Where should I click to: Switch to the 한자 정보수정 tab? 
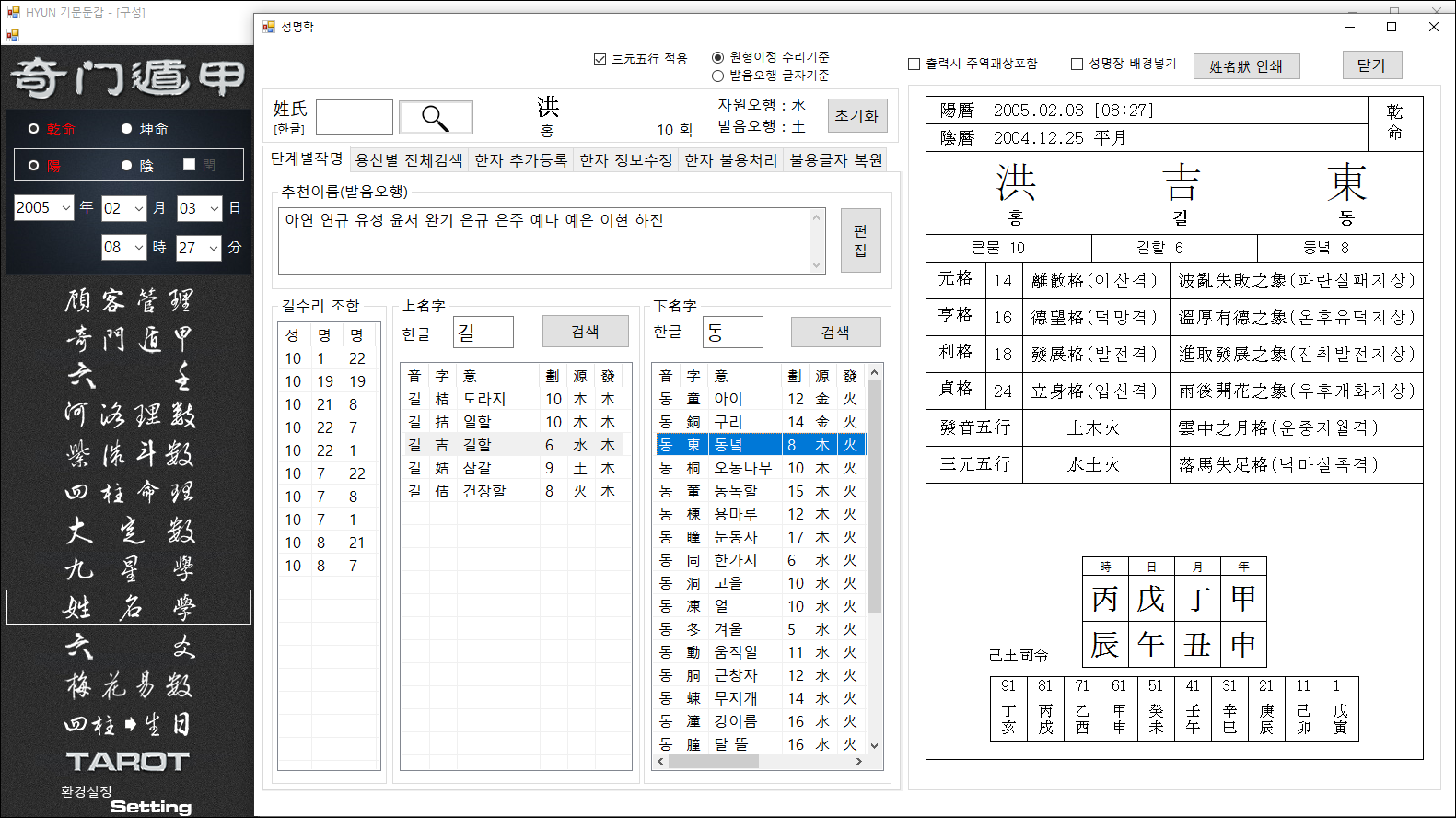pos(626,160)
